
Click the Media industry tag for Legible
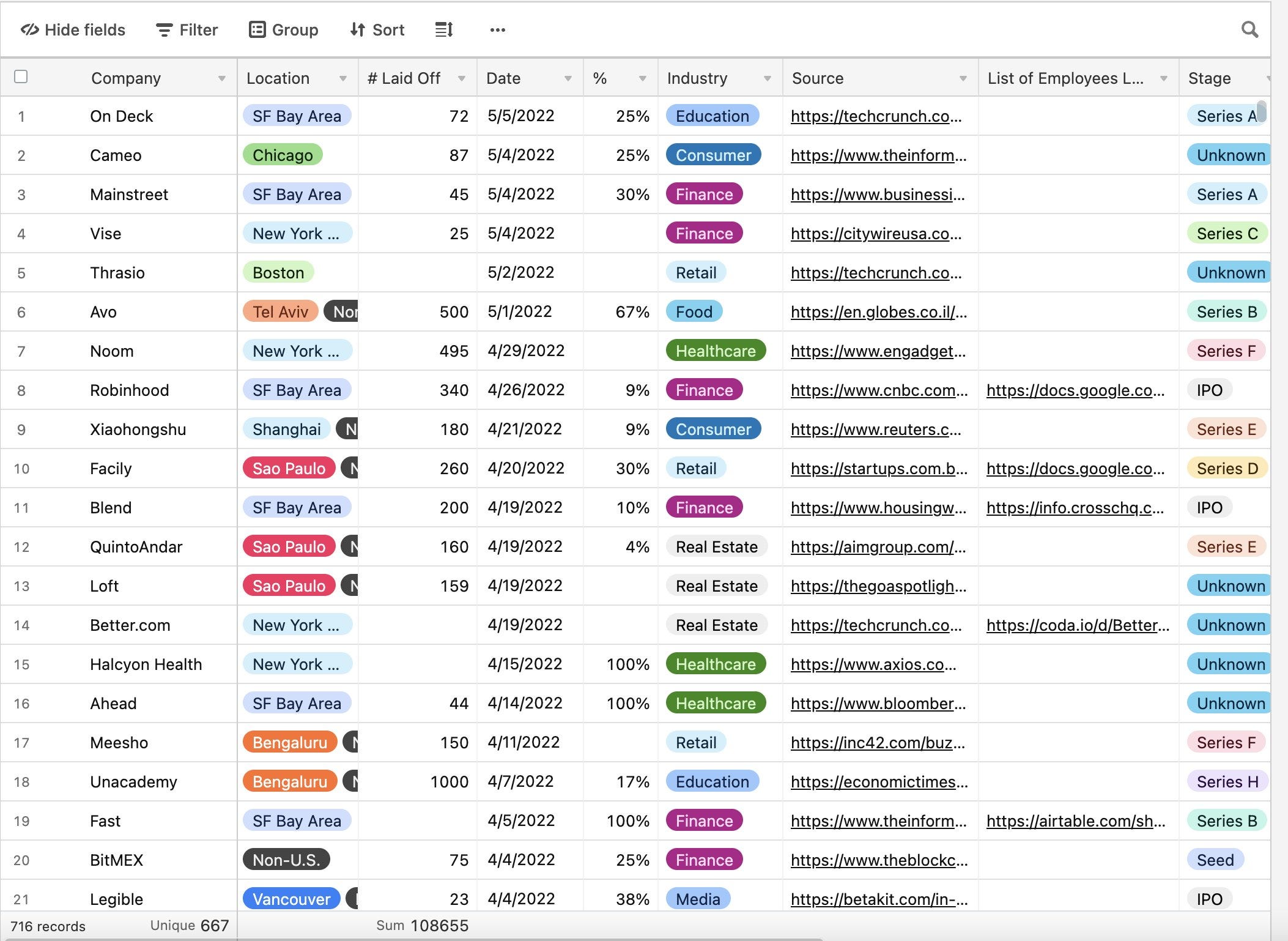[698, 899]
